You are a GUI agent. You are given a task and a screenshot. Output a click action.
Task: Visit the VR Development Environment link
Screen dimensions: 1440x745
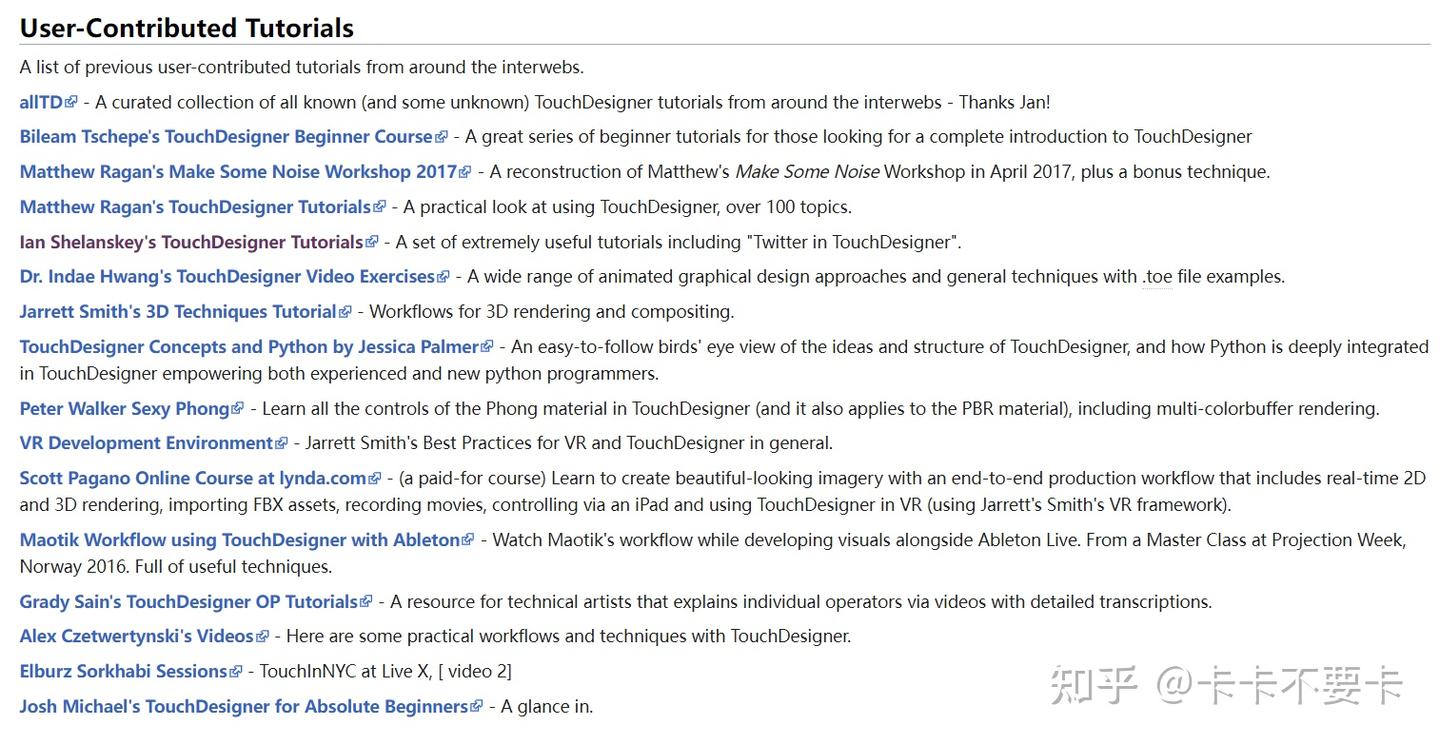point(146,443)
